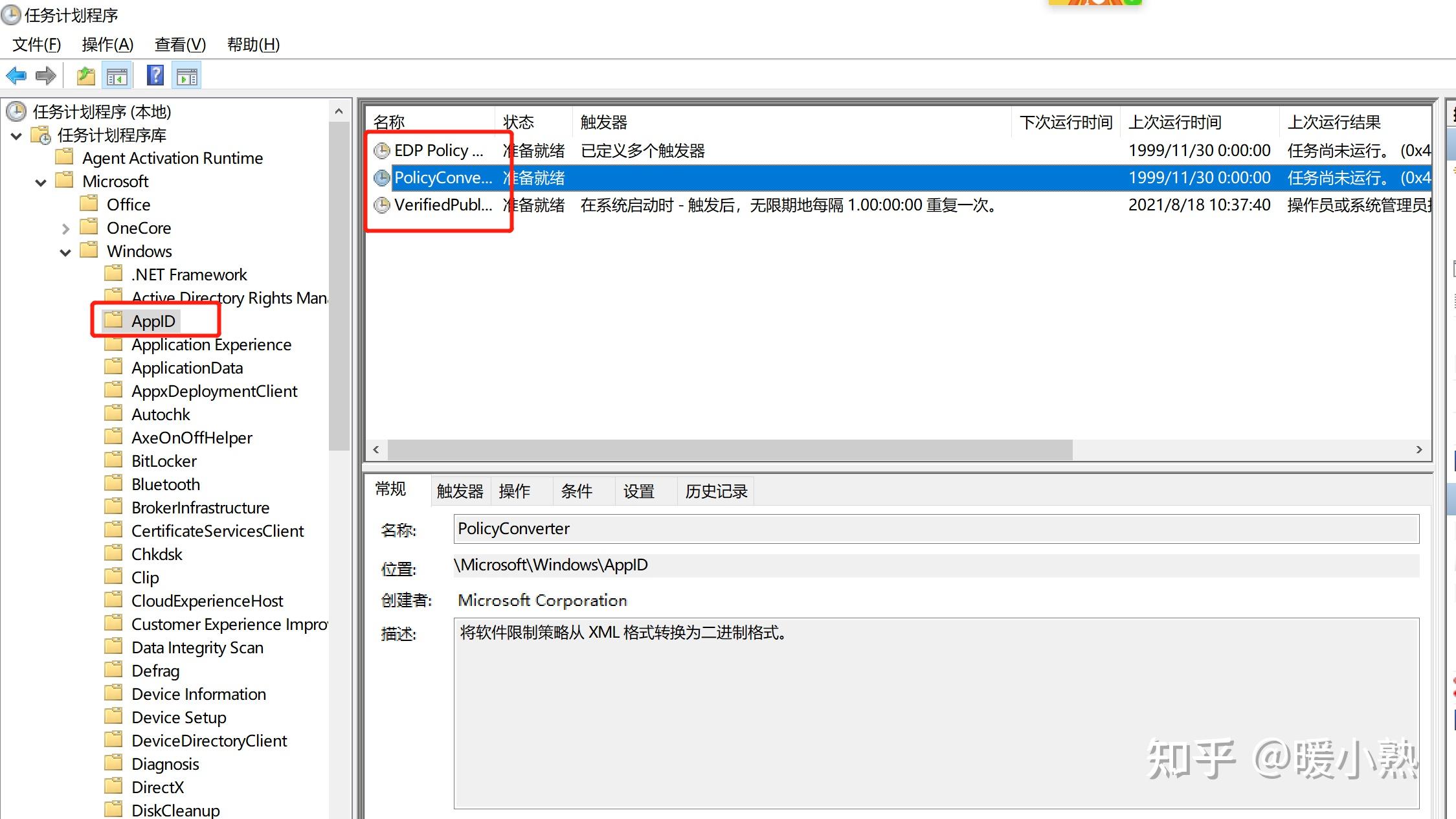
Task: Switch to the 触发器 tab
Action: 460,491
